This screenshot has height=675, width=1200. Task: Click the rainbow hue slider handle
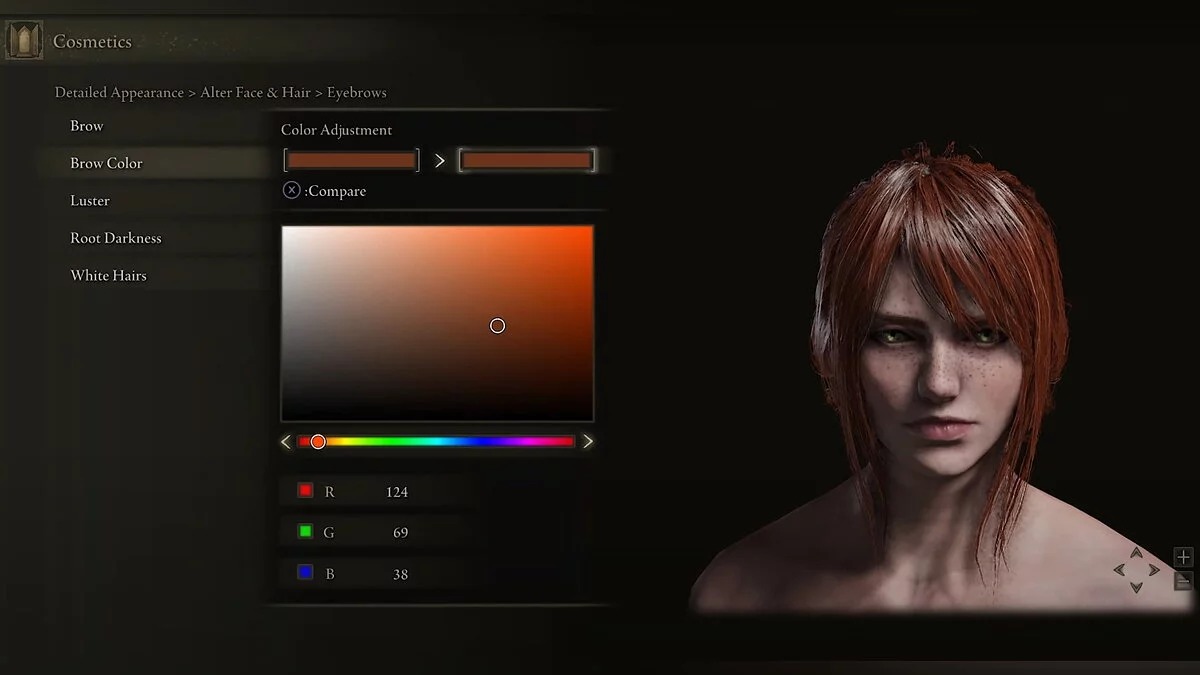318,441
